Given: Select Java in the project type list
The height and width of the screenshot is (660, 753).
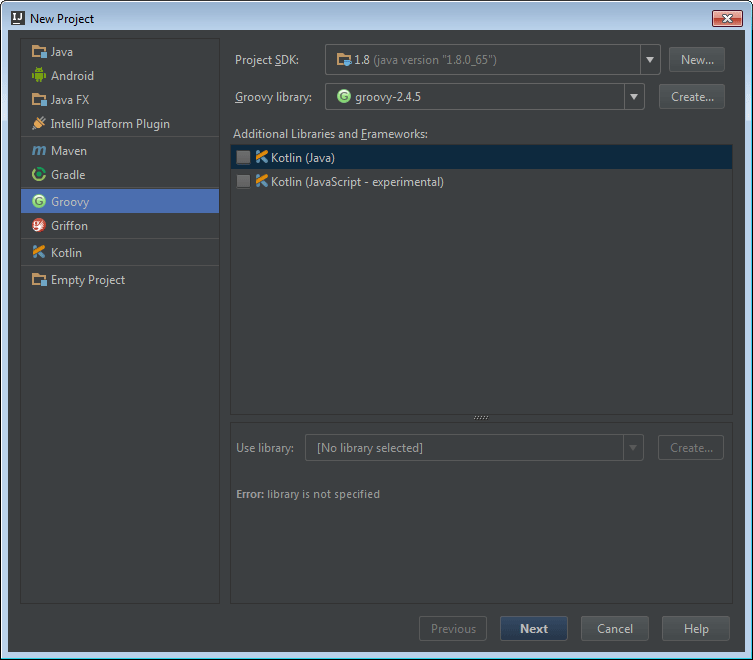Looking at the screenshot, I should coord(120,51).
